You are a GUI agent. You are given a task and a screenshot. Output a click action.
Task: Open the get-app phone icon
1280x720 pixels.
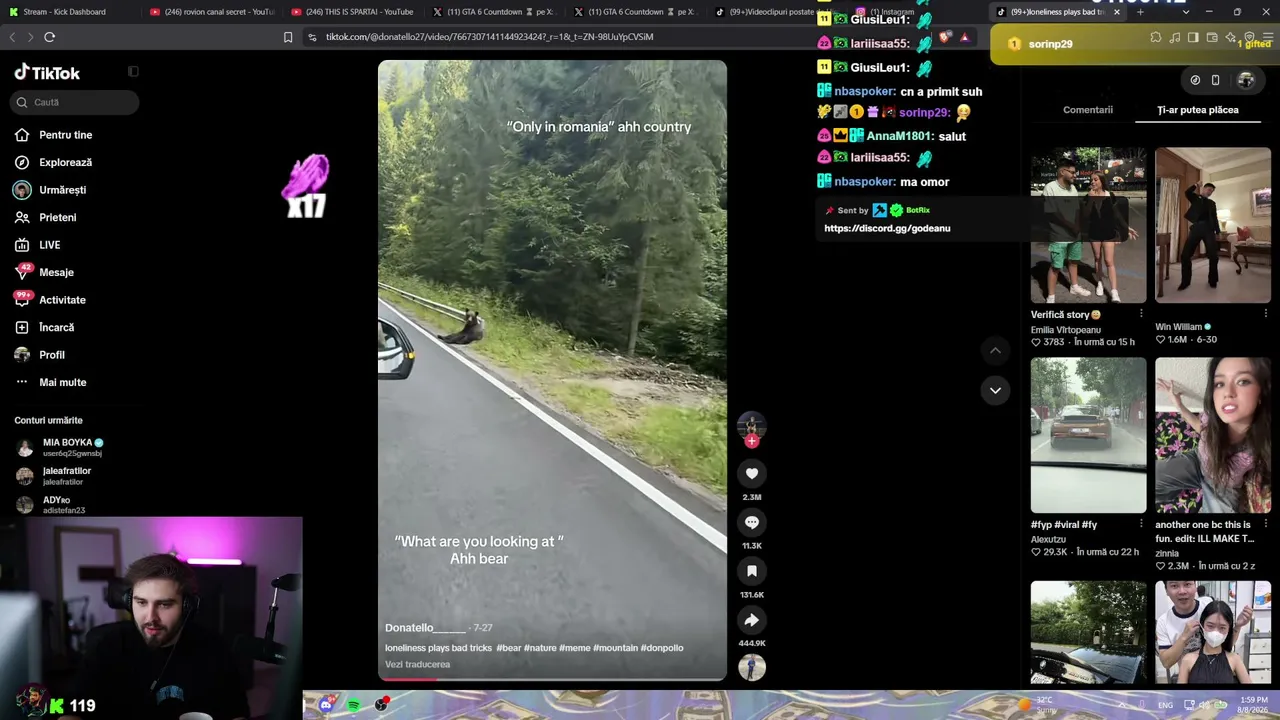(x=1215, y=80)
